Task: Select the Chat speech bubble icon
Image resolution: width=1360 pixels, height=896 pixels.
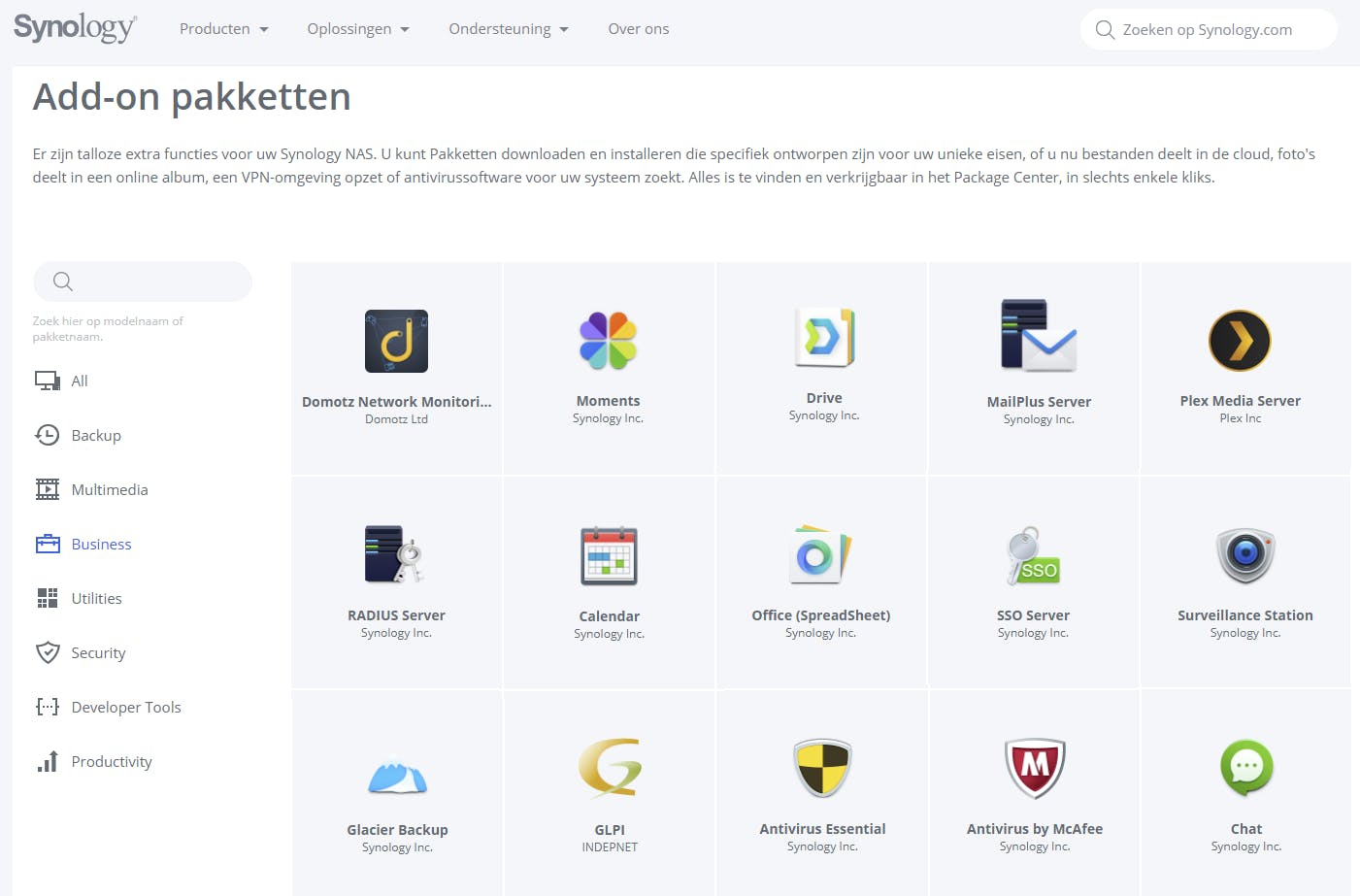Action: coord(1246,767)
